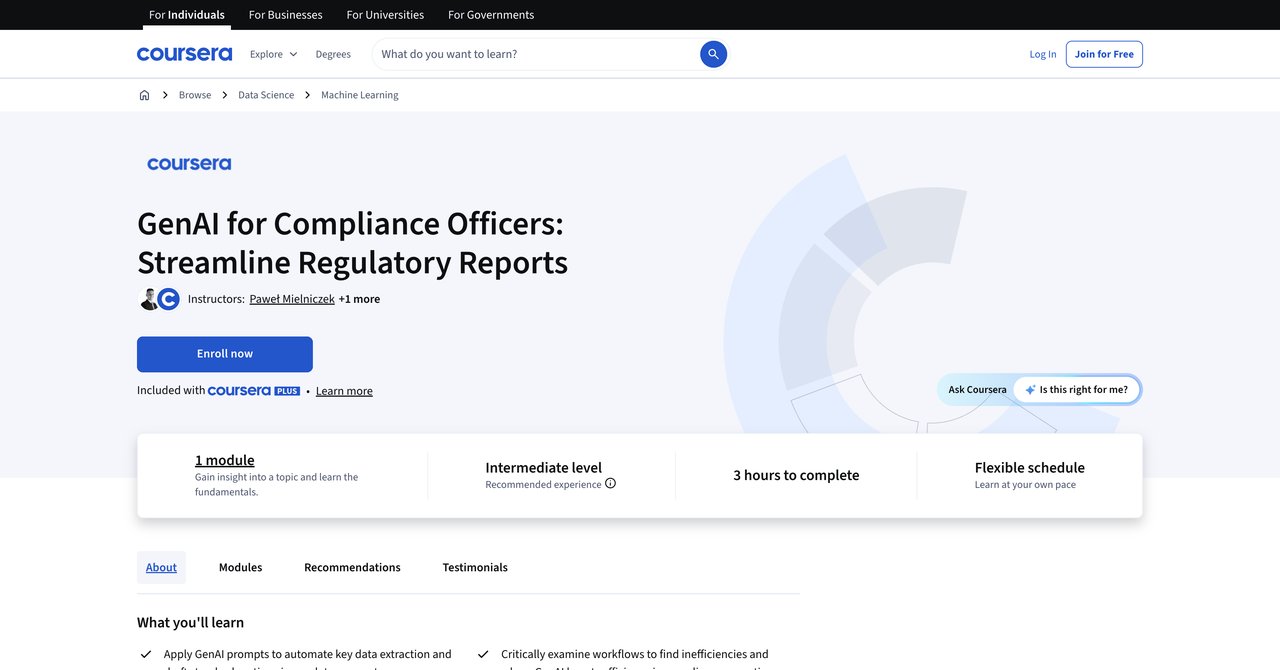Image resolution: width=1280 pixels, height=670 pixels.
Task: Open the Data Science breadcrumb link
Action: 266,95
